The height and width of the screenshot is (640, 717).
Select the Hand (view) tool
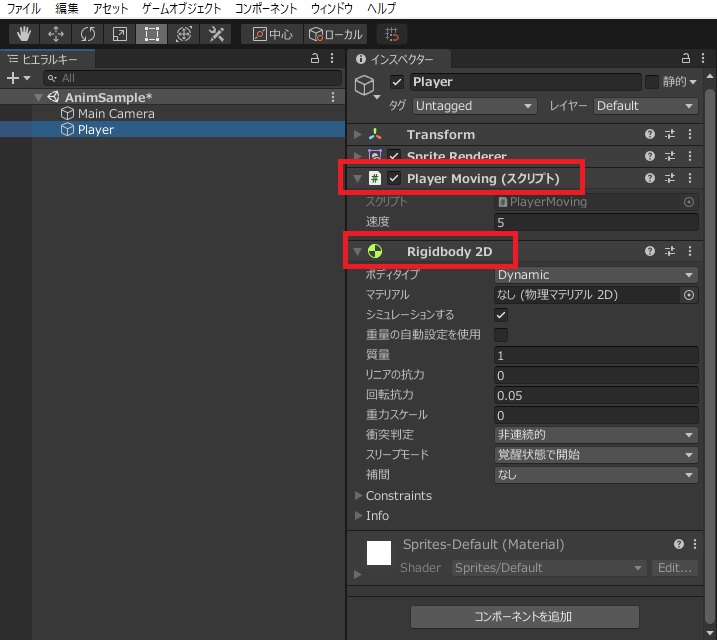click(24, 34)
